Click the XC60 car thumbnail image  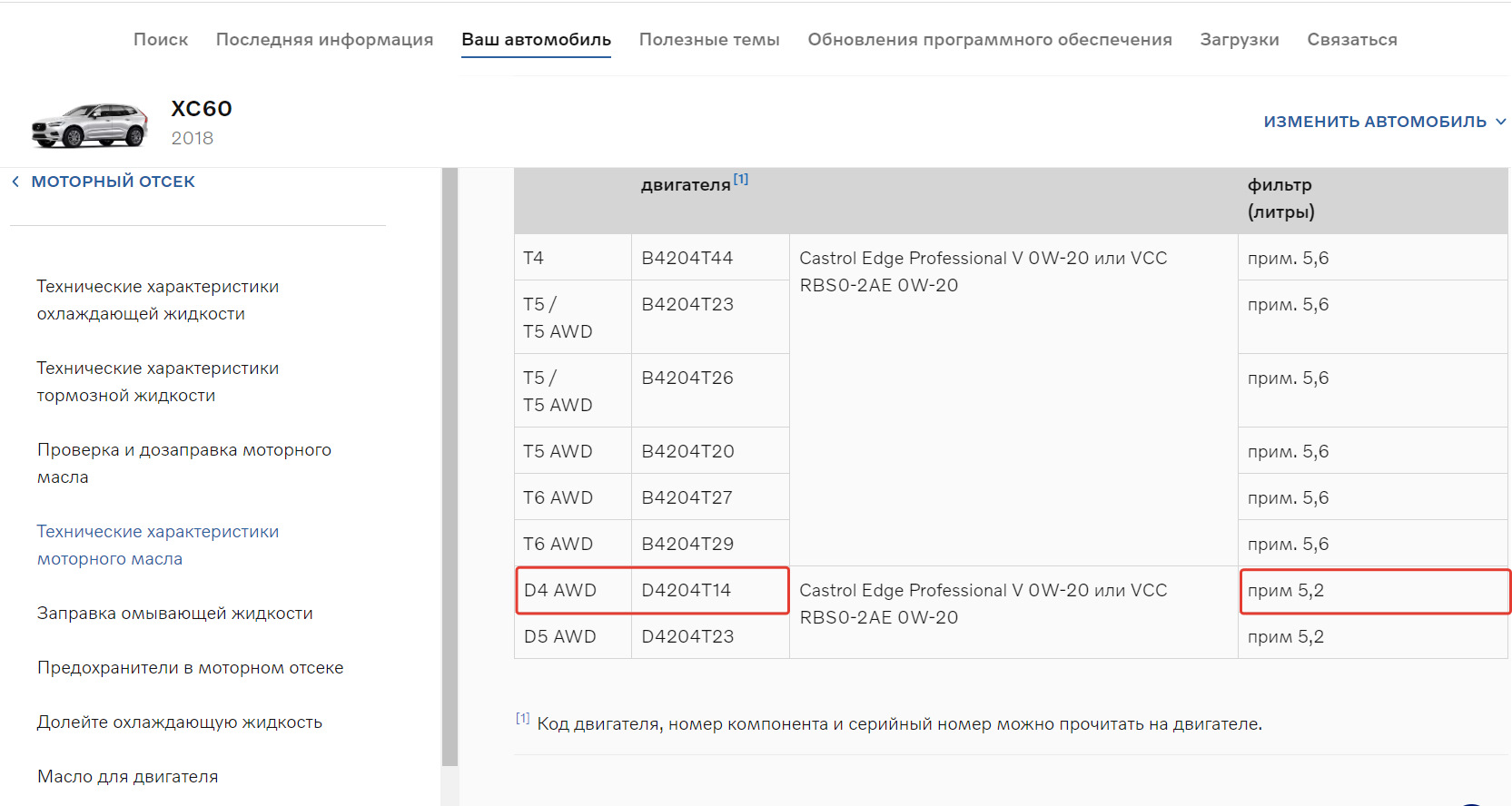coord(89,124)
